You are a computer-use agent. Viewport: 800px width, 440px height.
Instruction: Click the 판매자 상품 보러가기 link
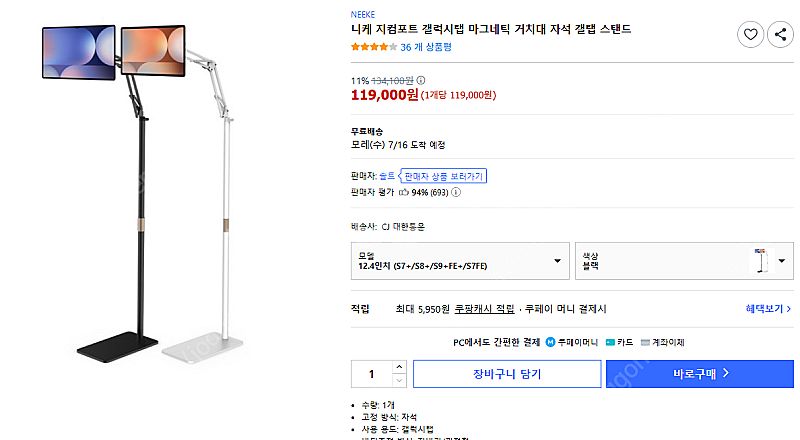coord(443,176)
